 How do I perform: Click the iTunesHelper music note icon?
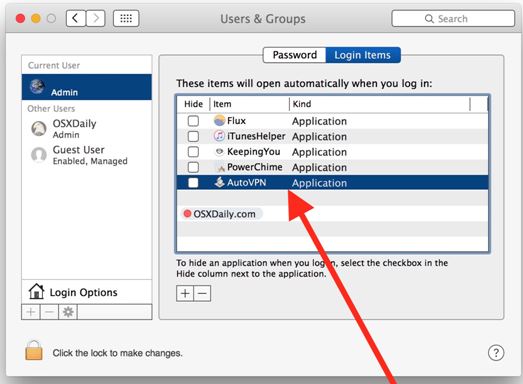click(219, 136)
